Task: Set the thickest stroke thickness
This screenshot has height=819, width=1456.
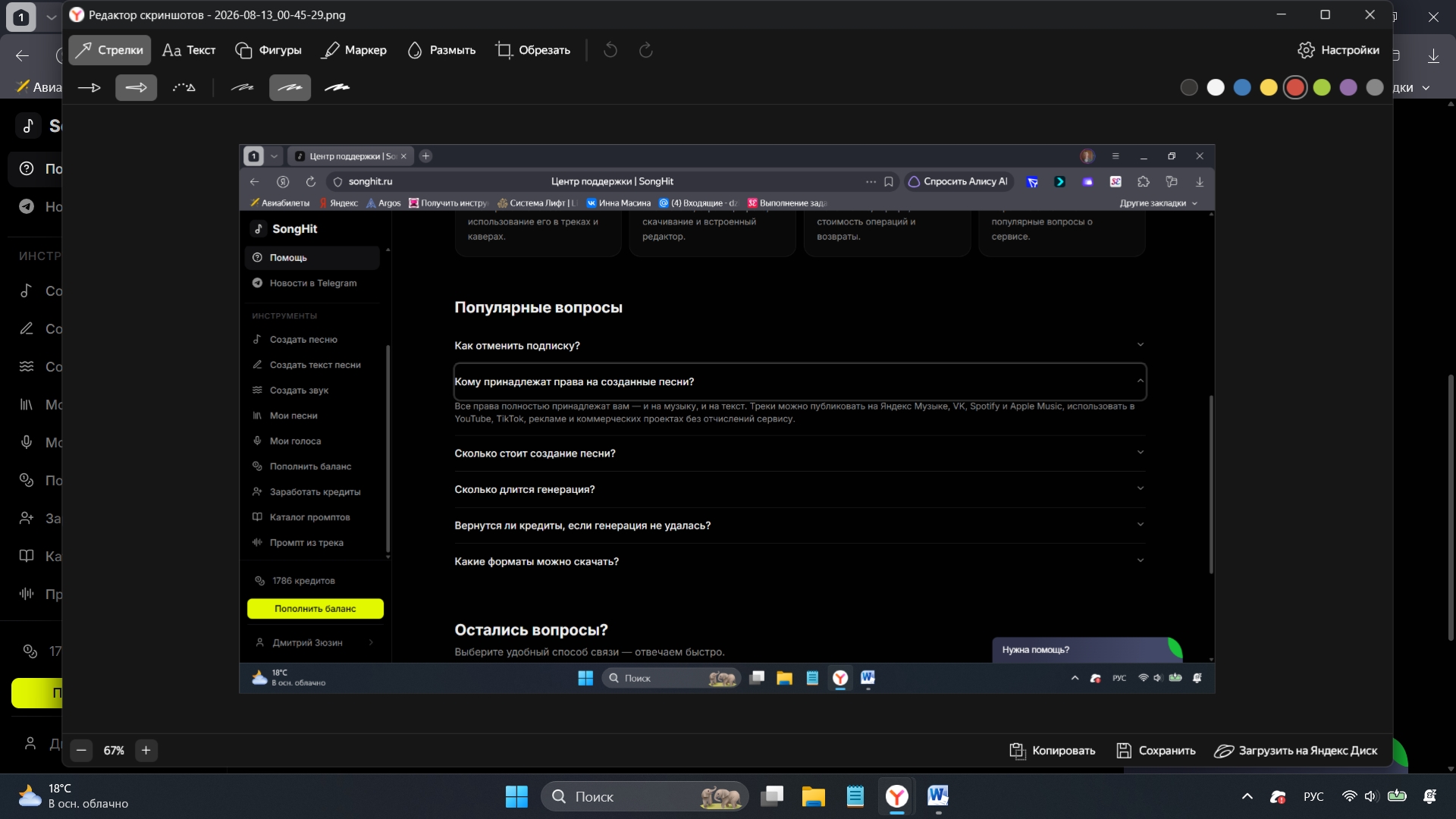Action: 337,88
